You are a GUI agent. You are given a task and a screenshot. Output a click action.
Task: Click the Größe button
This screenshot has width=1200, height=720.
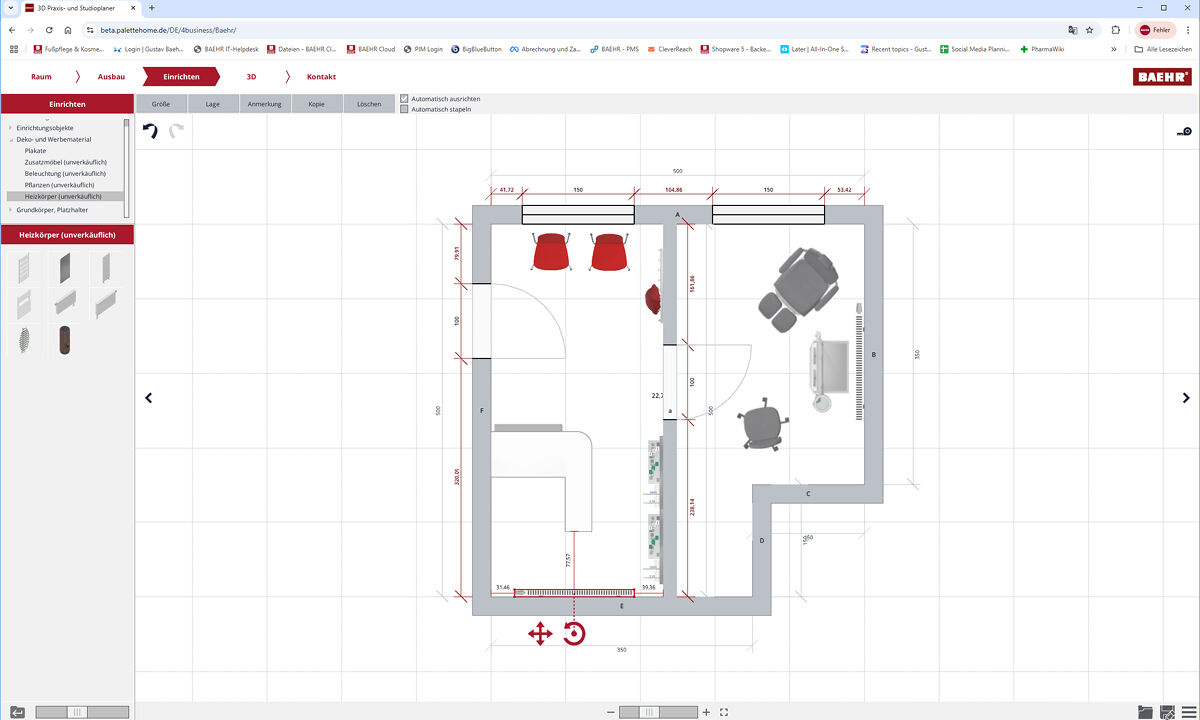(x=159, y=103)
